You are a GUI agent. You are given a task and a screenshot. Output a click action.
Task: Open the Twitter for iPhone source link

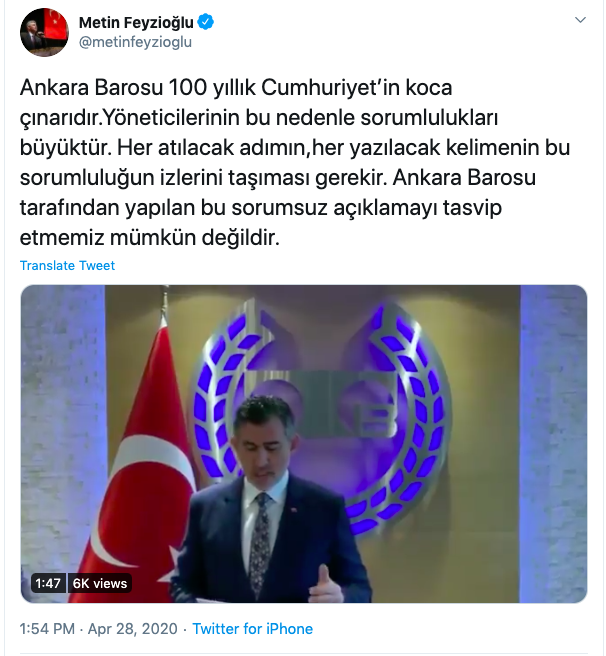[252, 628]
